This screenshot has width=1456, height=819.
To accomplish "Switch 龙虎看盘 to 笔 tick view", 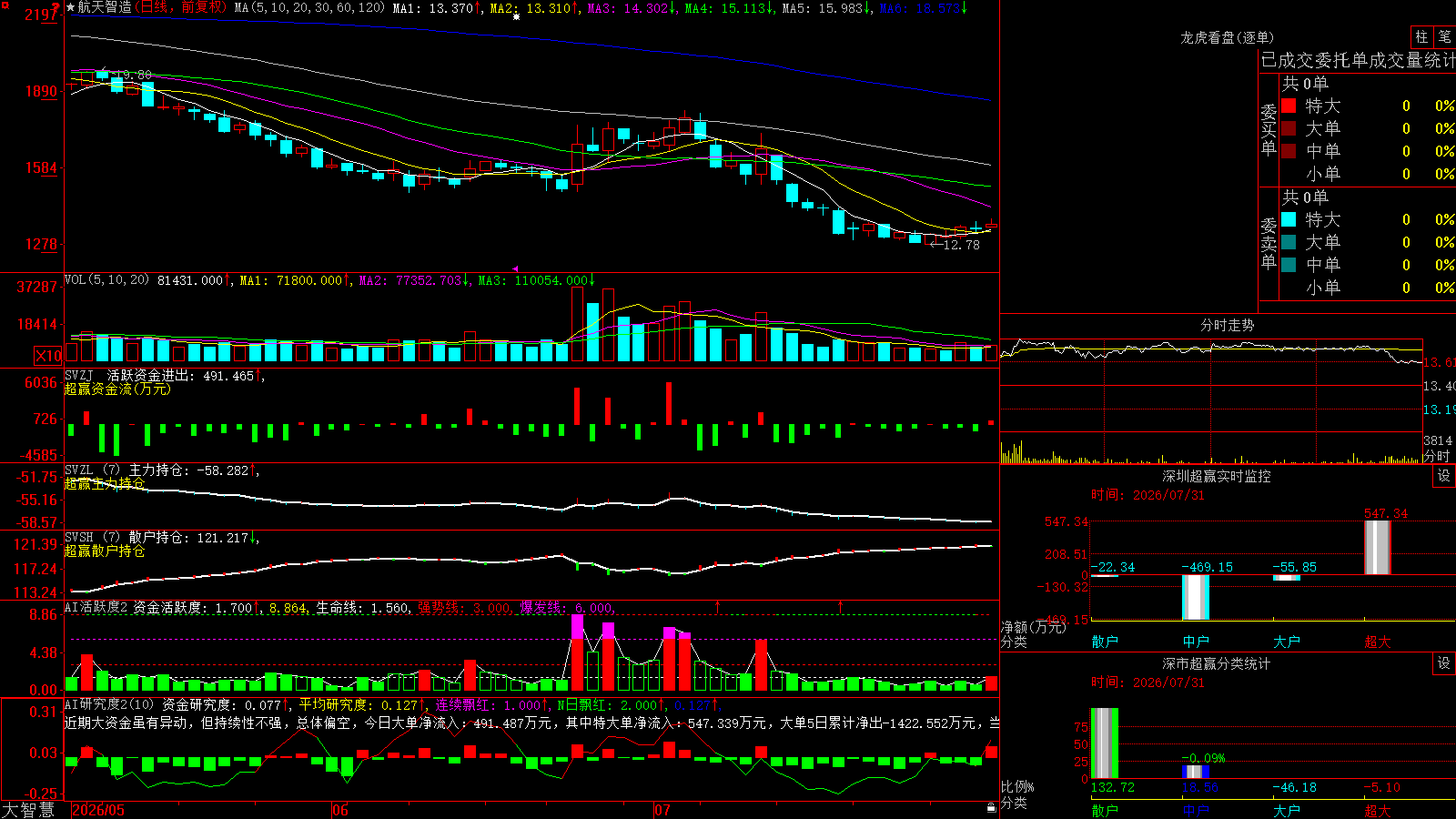I will coord(1444,36).
